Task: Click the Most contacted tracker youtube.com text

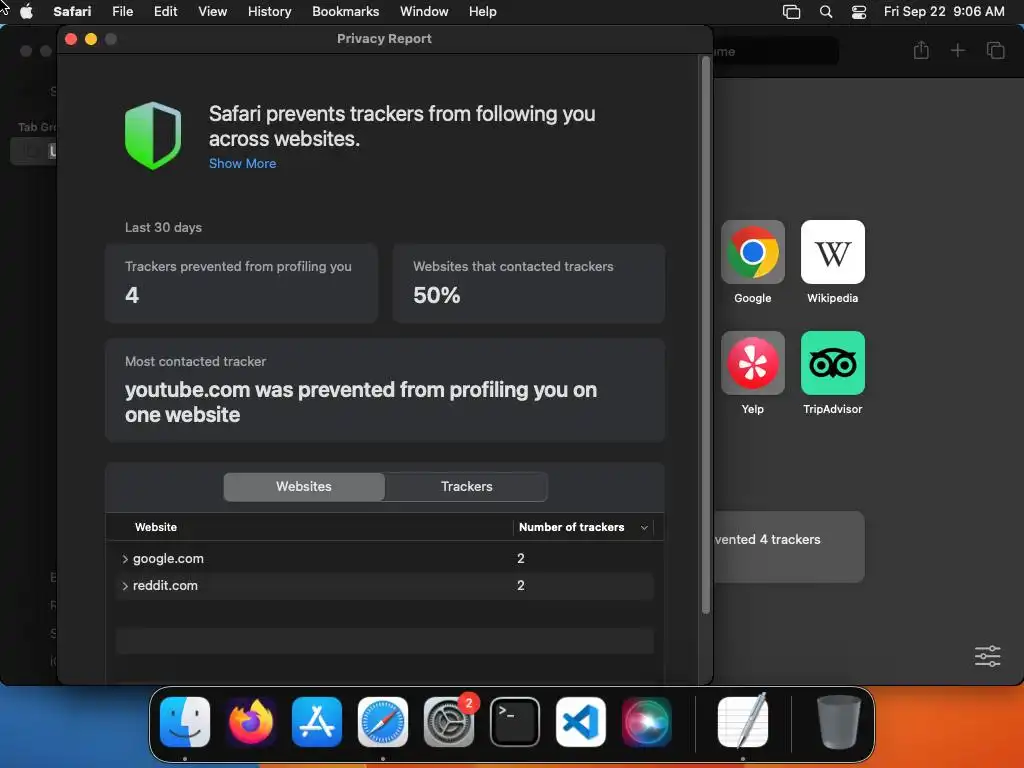Action: 360,402
